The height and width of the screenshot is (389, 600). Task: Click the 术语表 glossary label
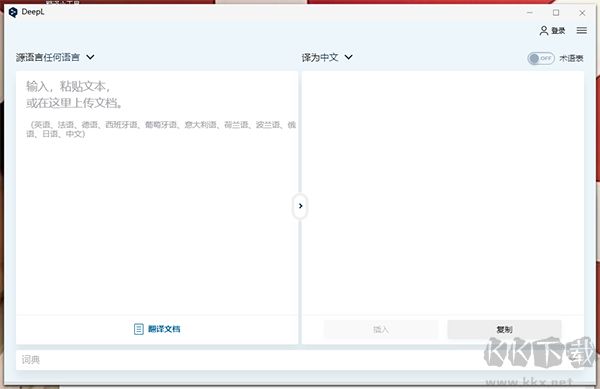[571, 58]
